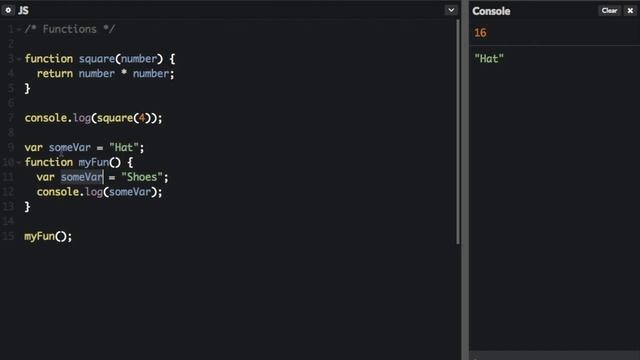This screenshot has width=640, height=360.
Task: Click closing brace on line 5
Action: (27, 89)
